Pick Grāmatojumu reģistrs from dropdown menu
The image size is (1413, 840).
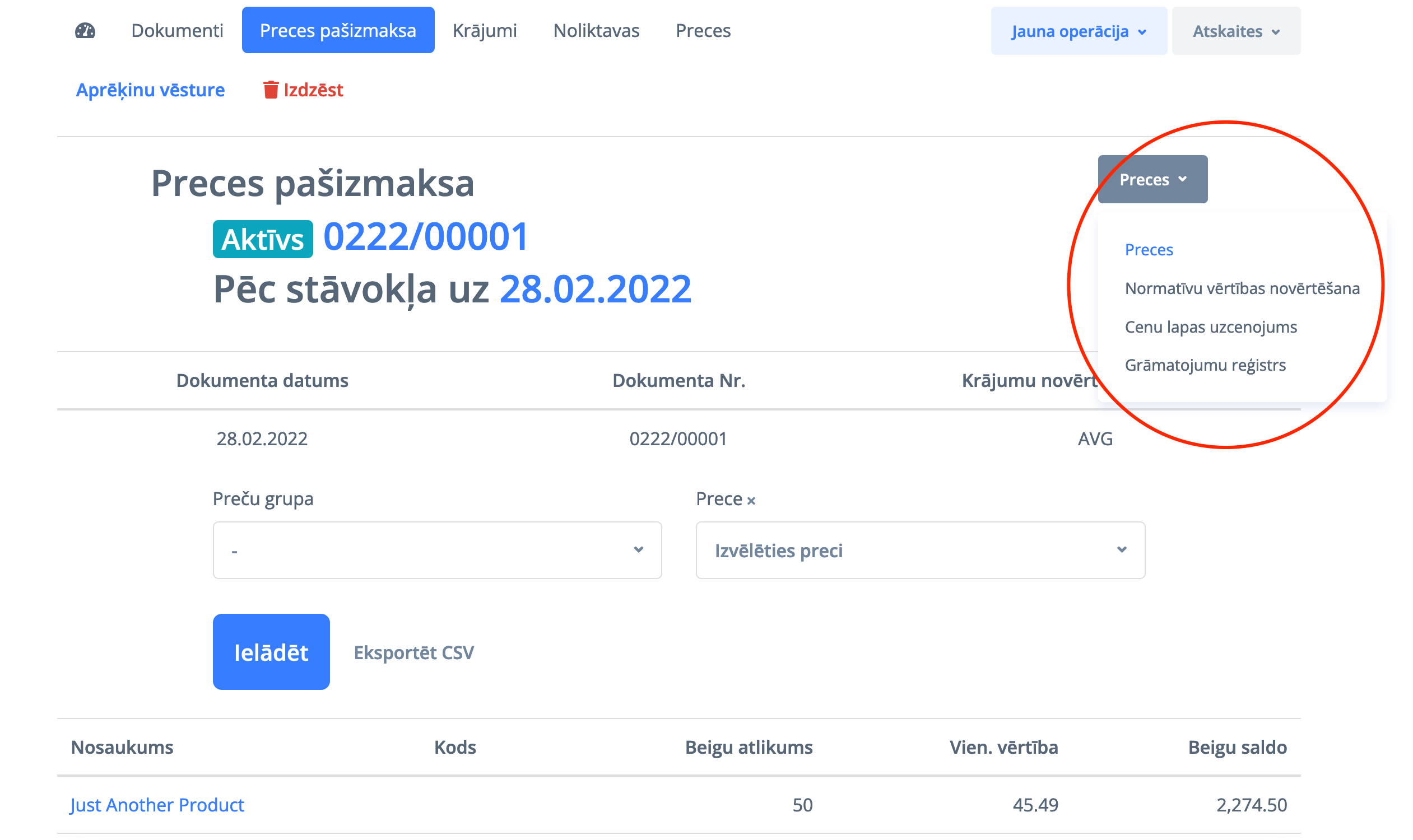[x=1205, y=365]
